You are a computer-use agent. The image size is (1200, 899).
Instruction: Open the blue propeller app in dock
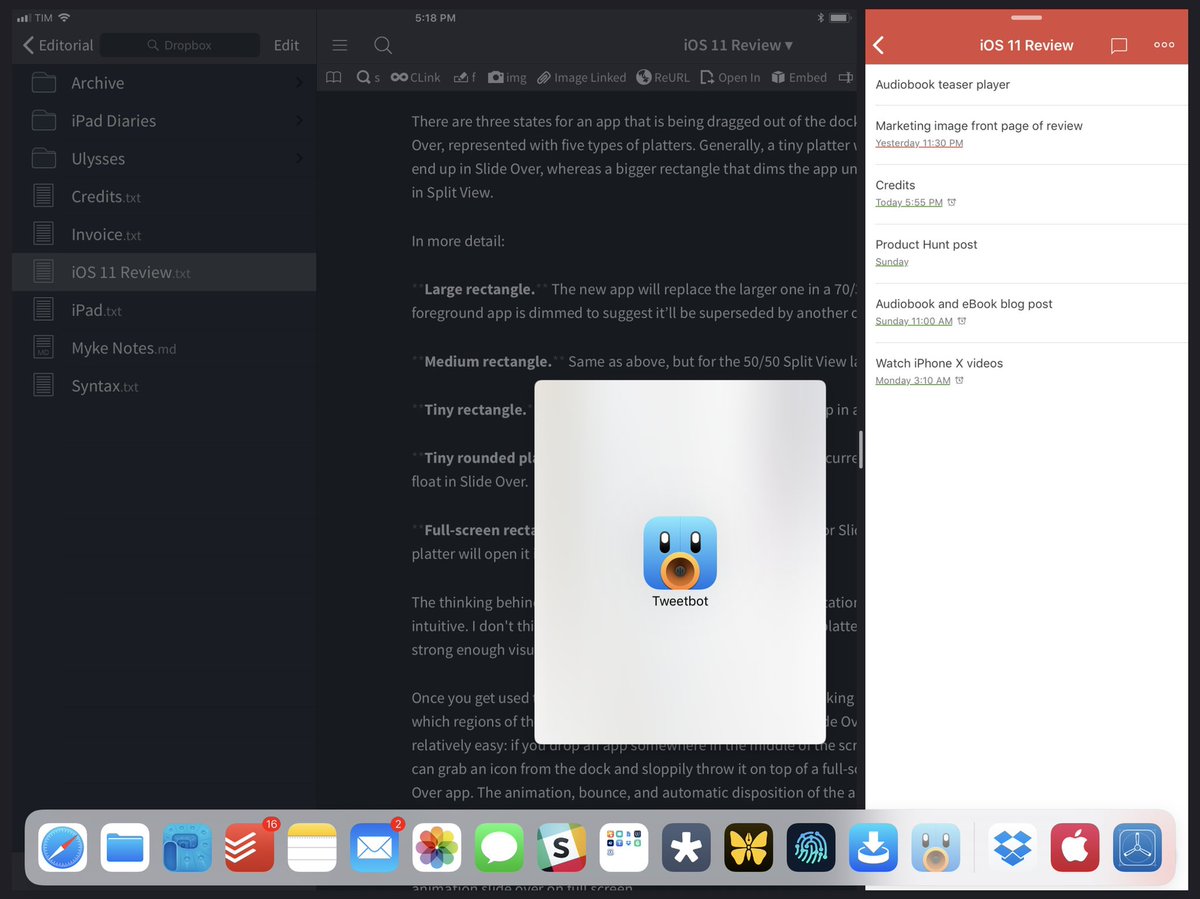(x=1137, y=848)
